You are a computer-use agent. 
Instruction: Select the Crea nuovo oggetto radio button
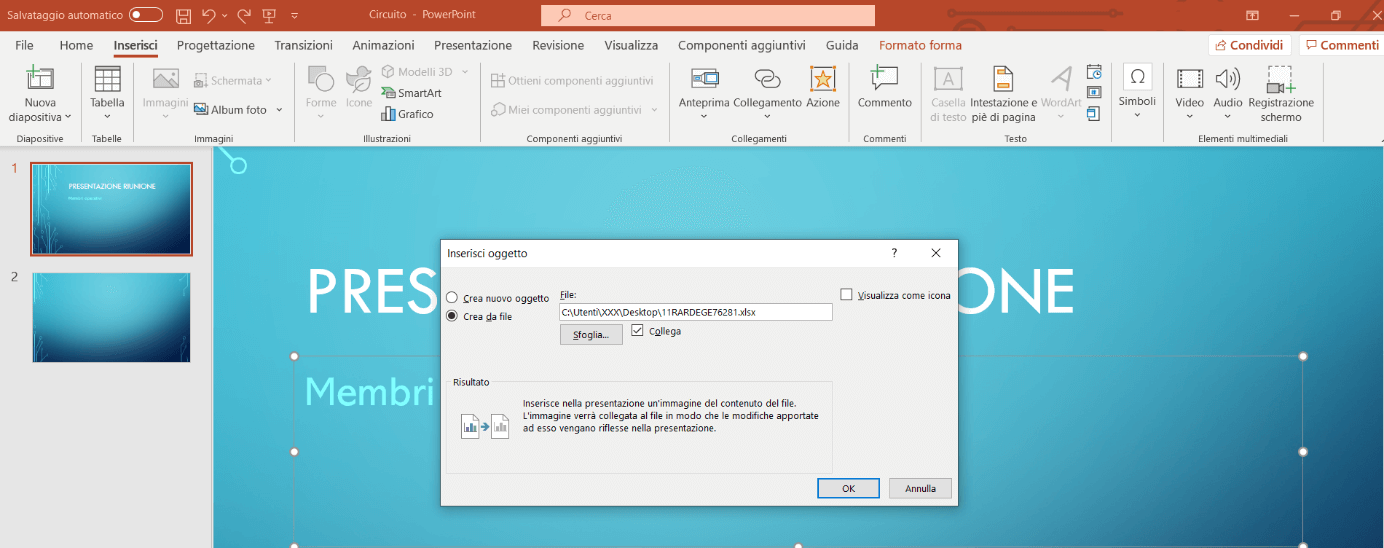452,298
